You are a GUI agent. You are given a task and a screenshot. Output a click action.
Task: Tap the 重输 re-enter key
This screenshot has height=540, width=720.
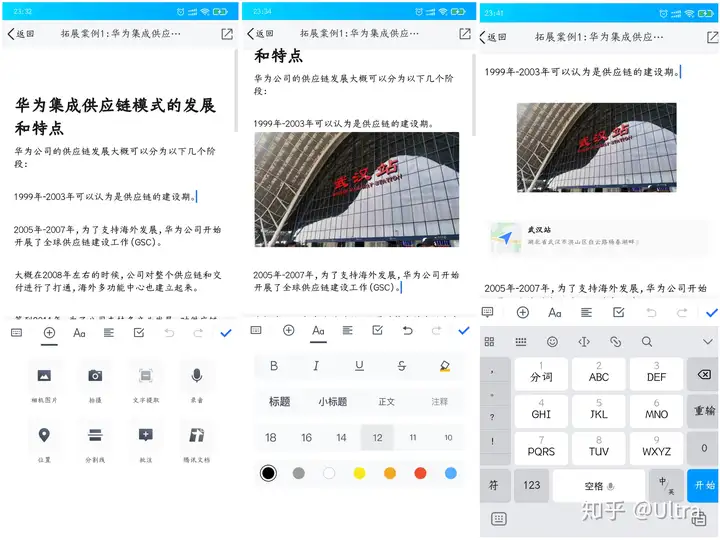tap(703, 411)
